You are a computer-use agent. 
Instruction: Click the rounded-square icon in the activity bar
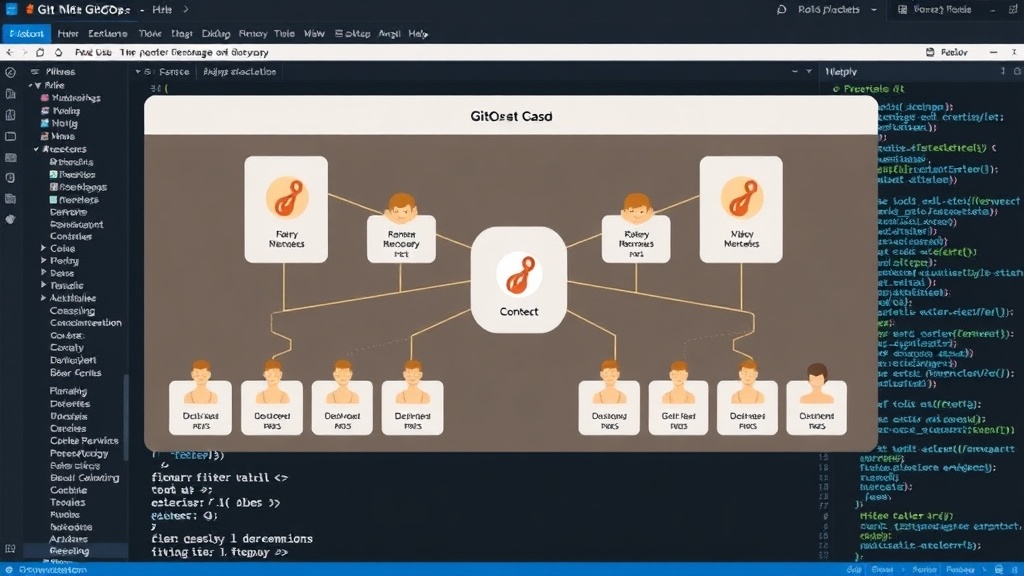click(x=10, y=178)
